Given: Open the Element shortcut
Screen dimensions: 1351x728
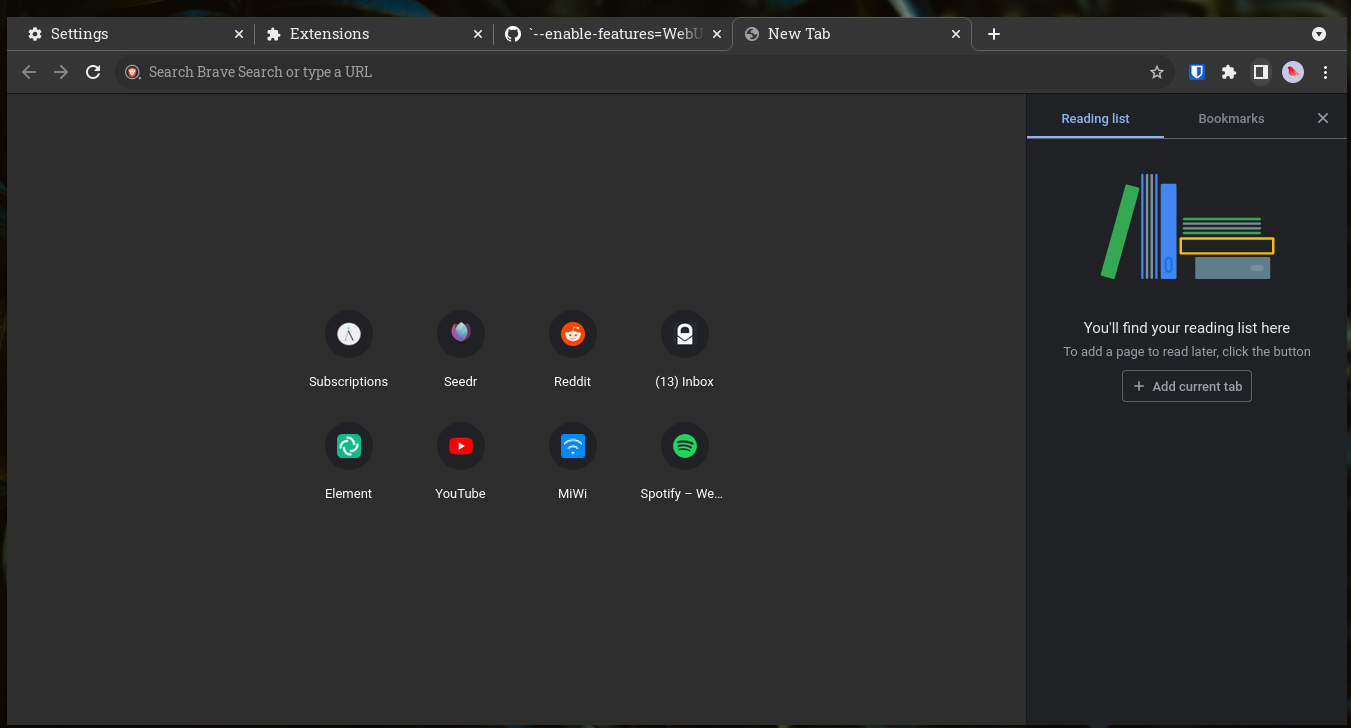Looking at the screenshot, I should pyautogui.click(x=348, y=446).
